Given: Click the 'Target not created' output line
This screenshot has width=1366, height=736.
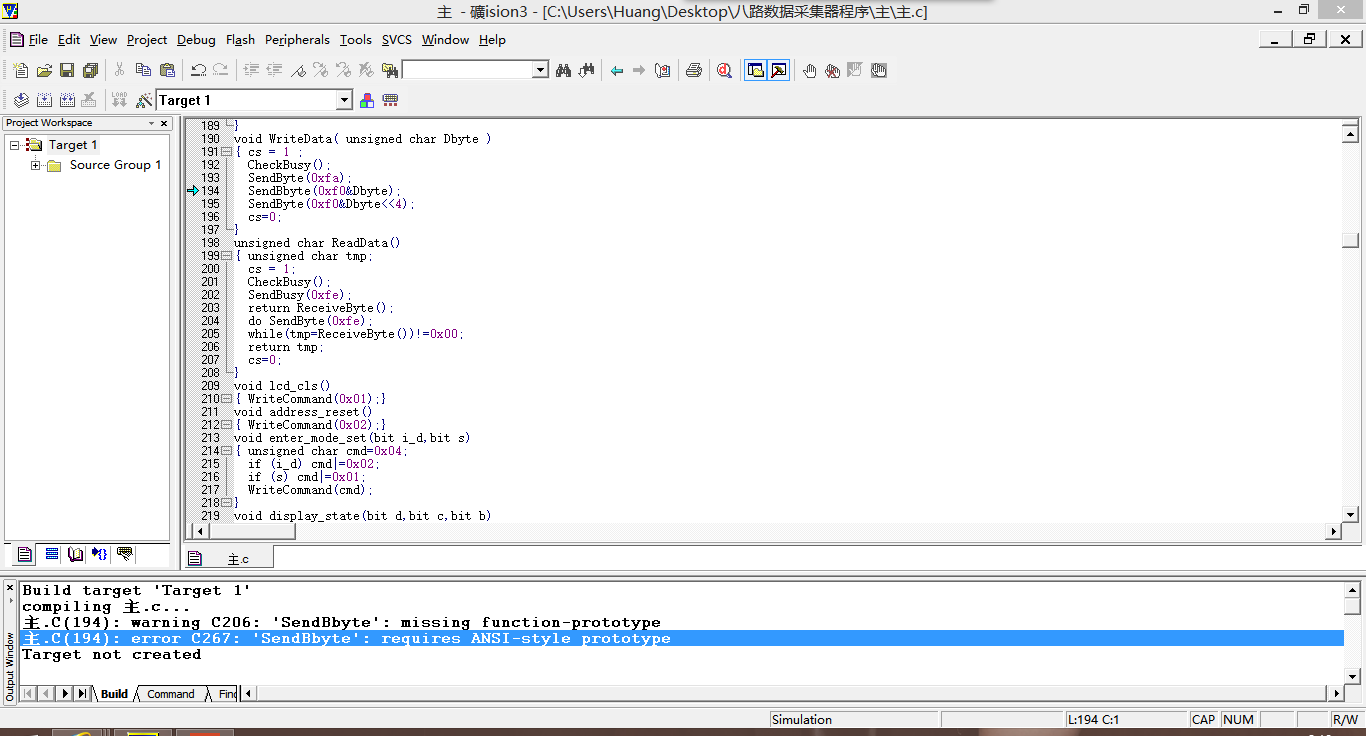Looking at the screenshot, I should click(x=111, y=654).
